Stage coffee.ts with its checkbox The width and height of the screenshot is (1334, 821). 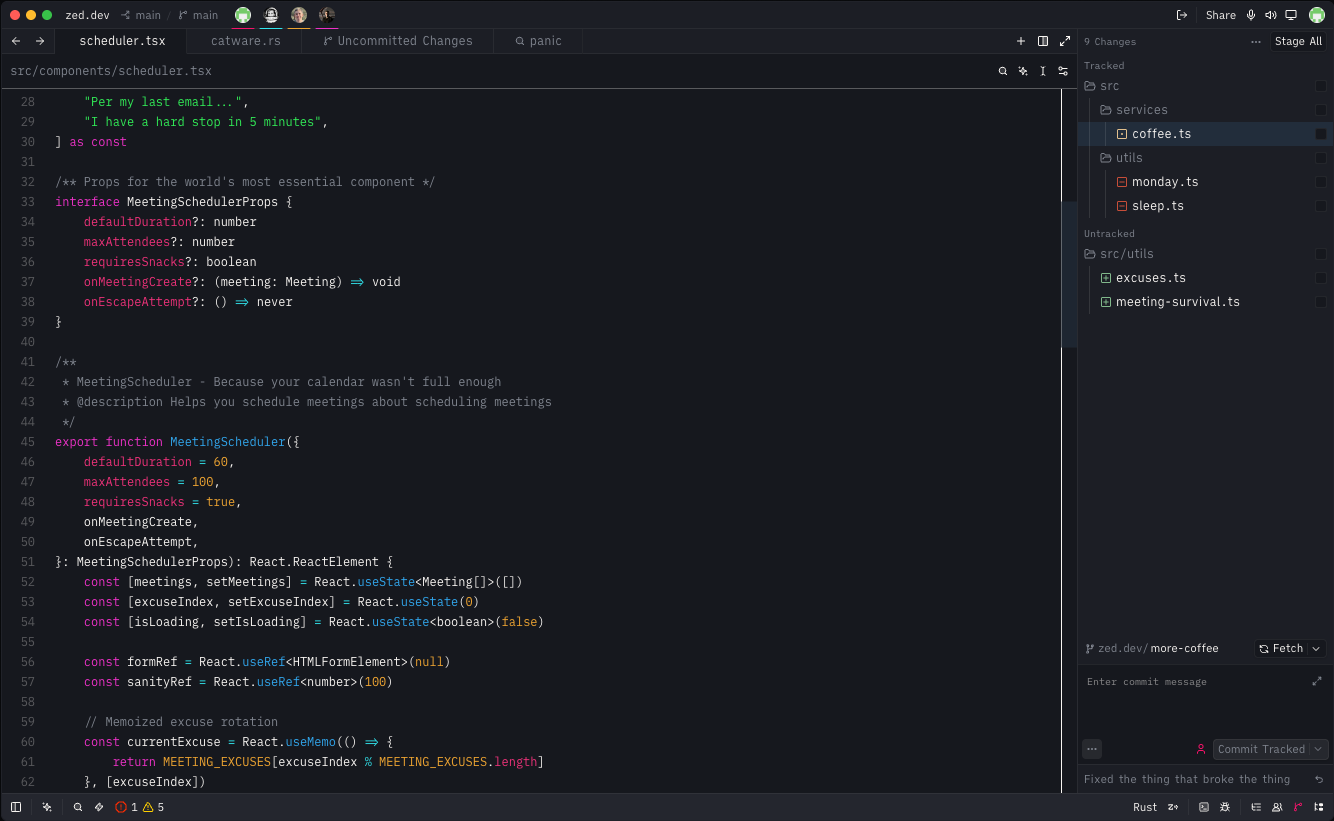point(1321,134)
